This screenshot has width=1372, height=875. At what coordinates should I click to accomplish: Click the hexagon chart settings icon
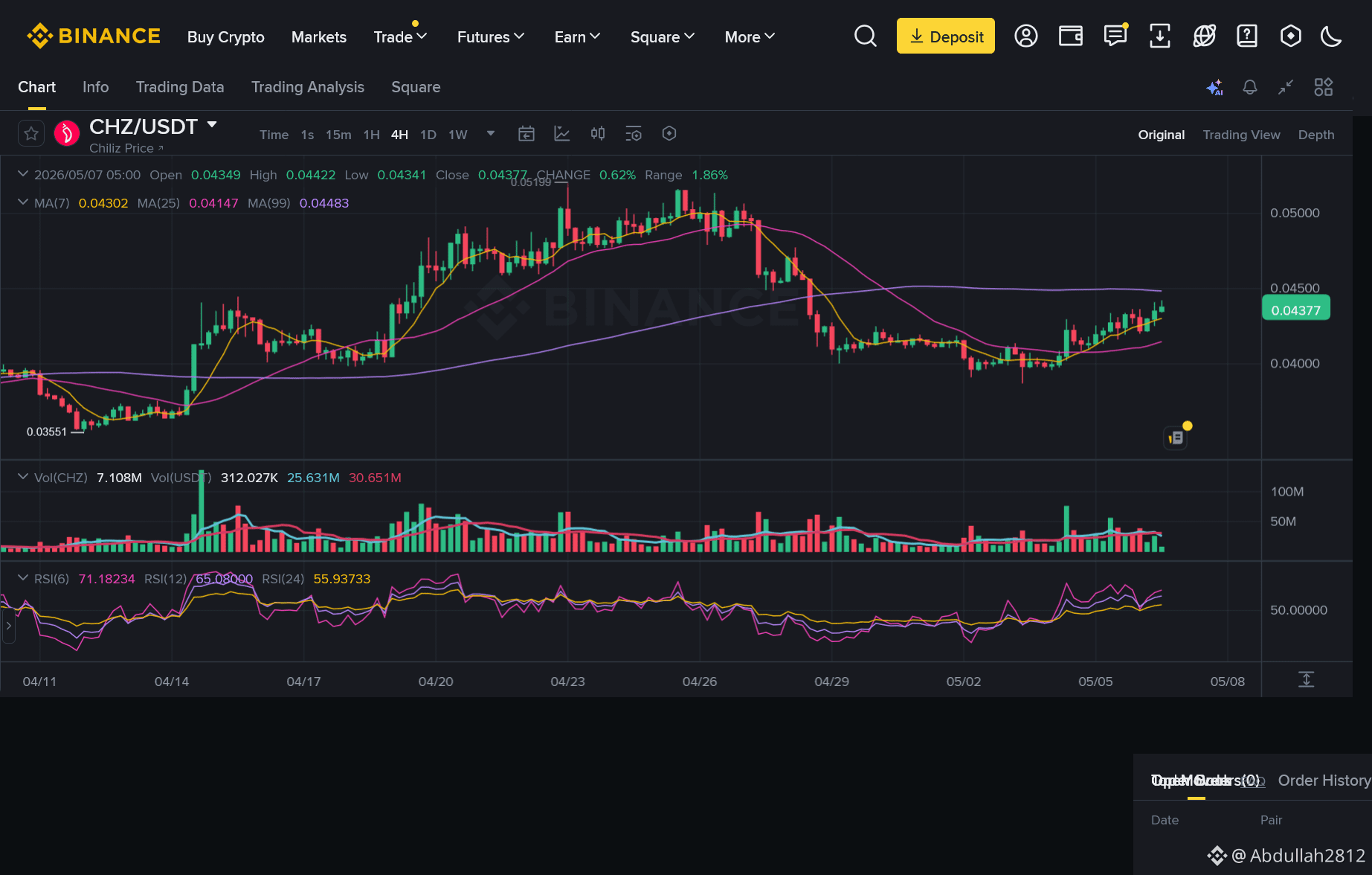[669, 134]
